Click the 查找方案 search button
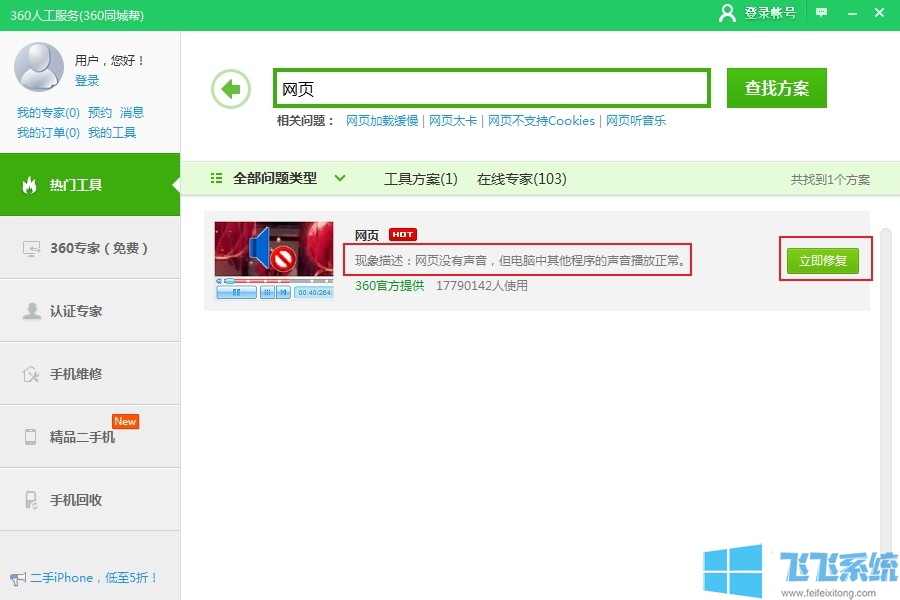900x600 pixels. click(x=776, y=87)
